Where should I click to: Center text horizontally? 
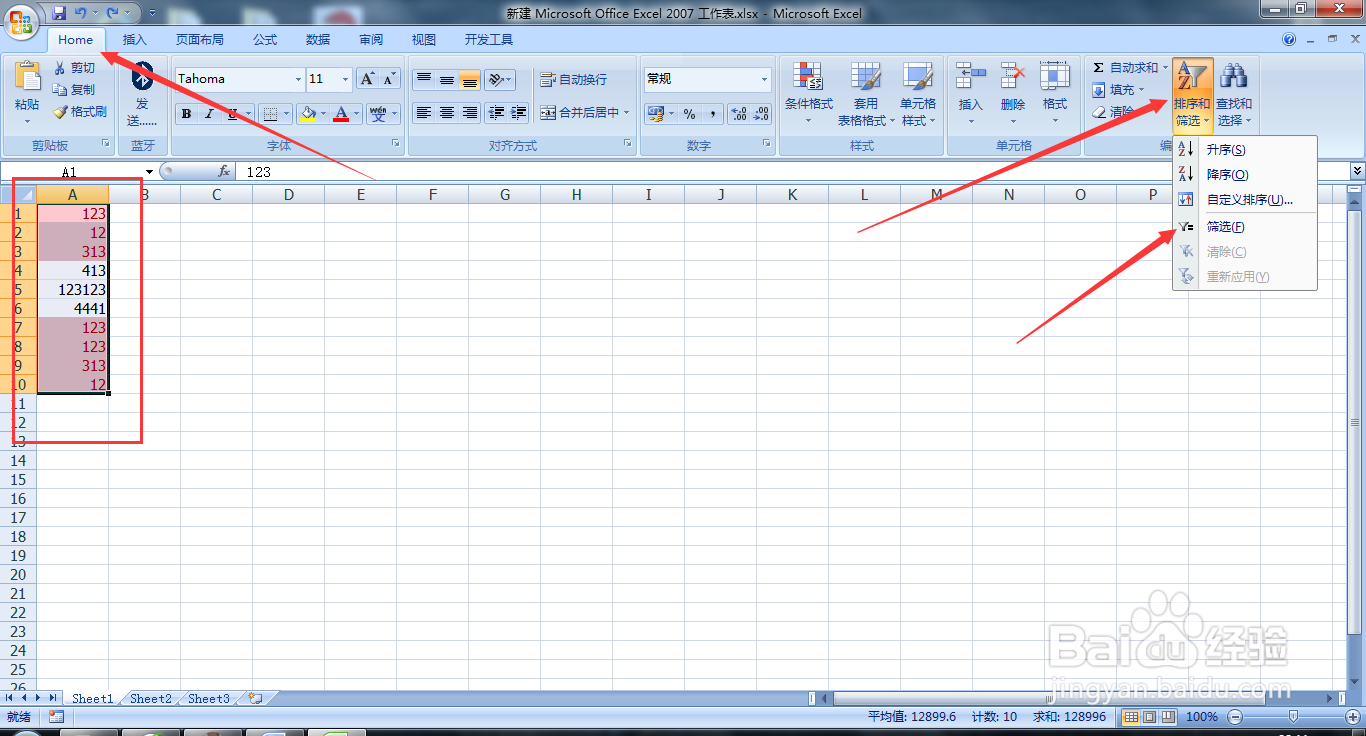pos(447,113)
